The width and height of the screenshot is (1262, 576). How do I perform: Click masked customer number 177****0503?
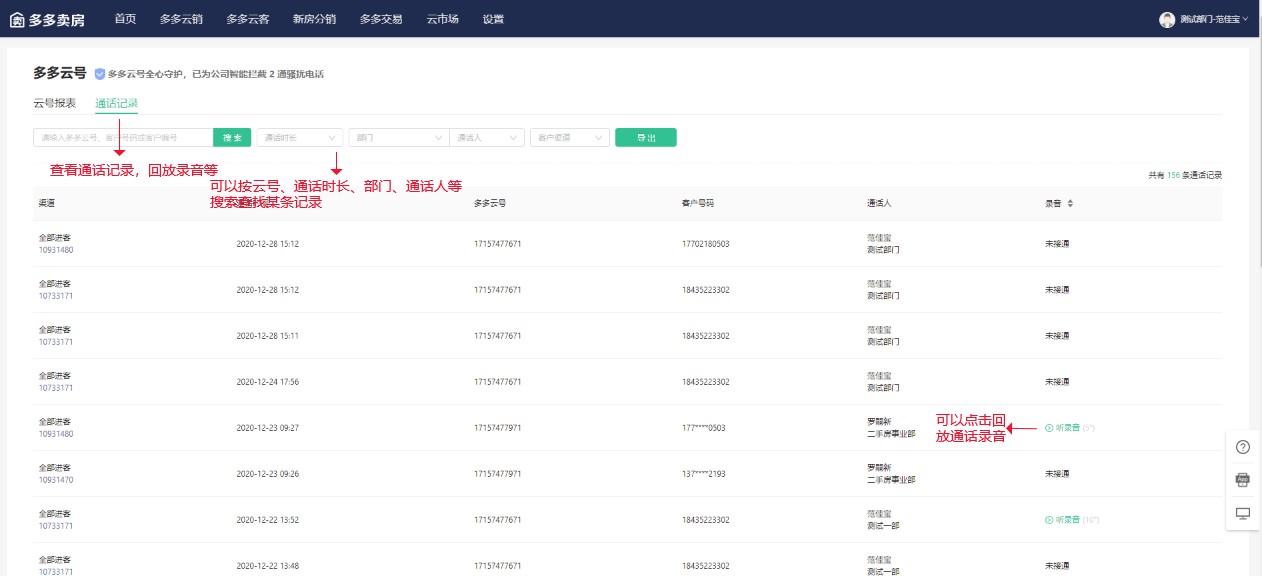click(x=704, y=428)
